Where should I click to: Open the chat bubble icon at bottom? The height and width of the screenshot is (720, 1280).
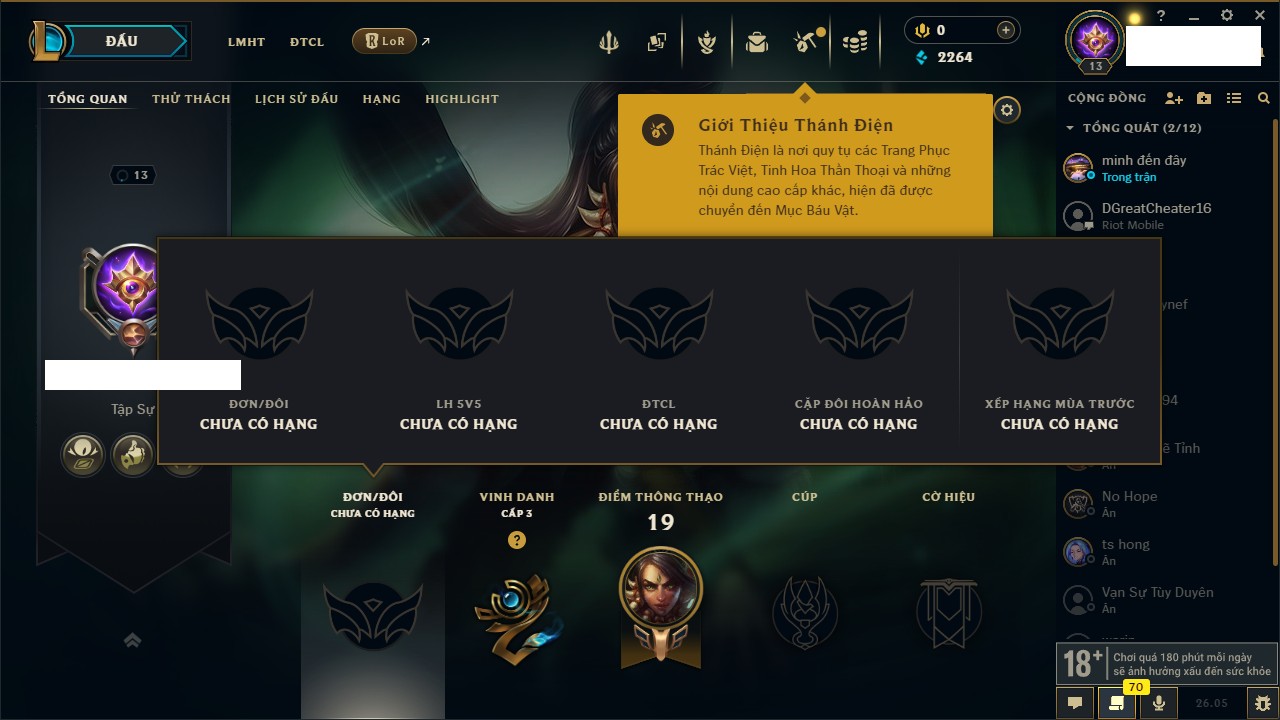pos(1075,702)
